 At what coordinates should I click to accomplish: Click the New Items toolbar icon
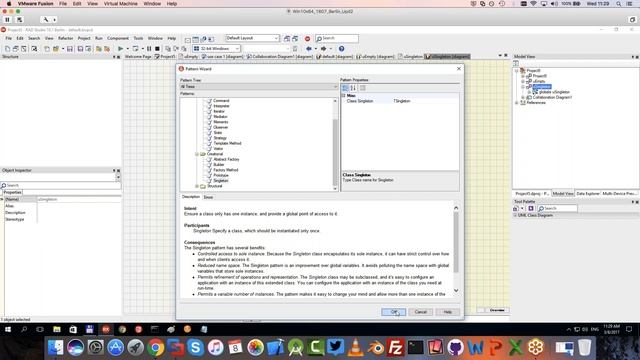[7, 49]
